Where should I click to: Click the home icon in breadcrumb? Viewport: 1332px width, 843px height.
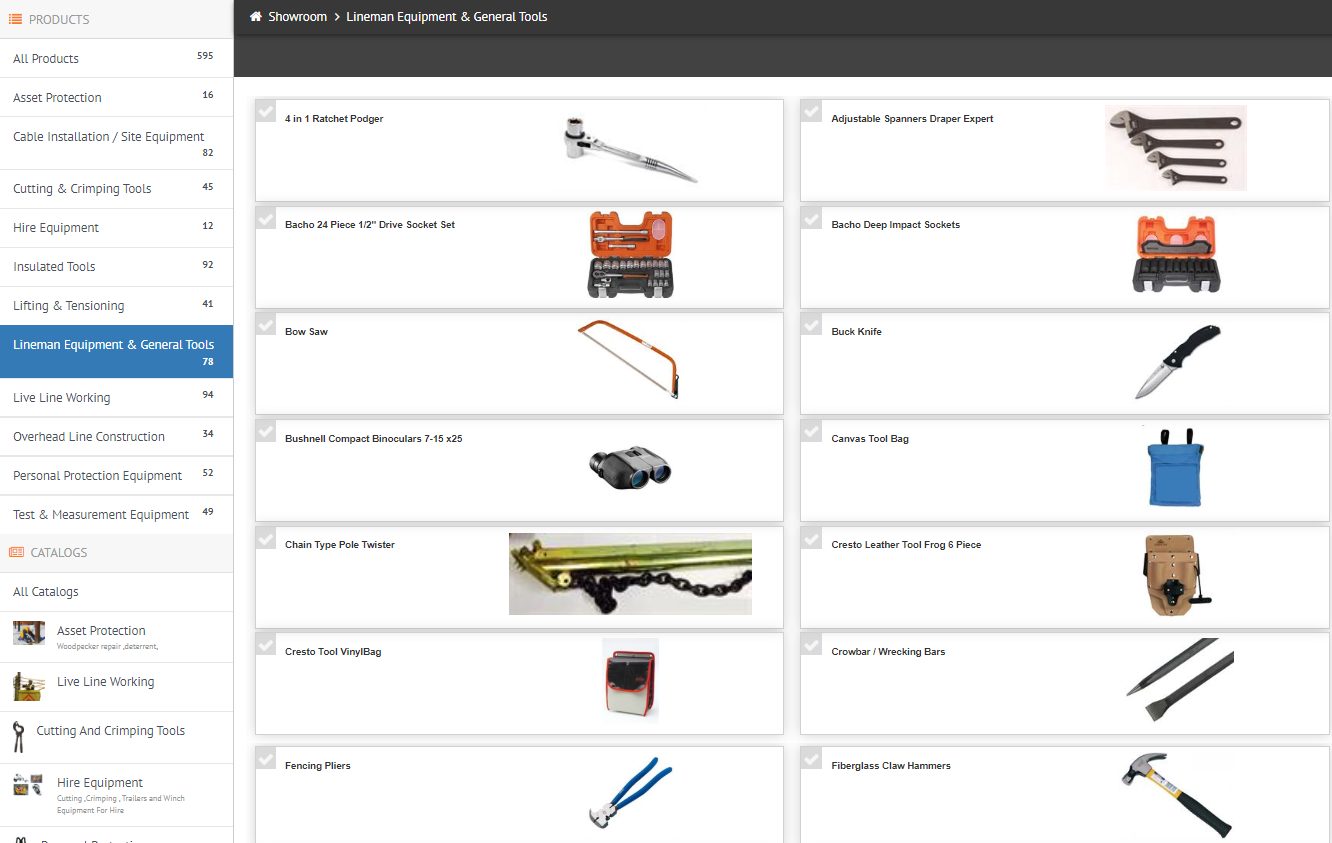point(256,17)
